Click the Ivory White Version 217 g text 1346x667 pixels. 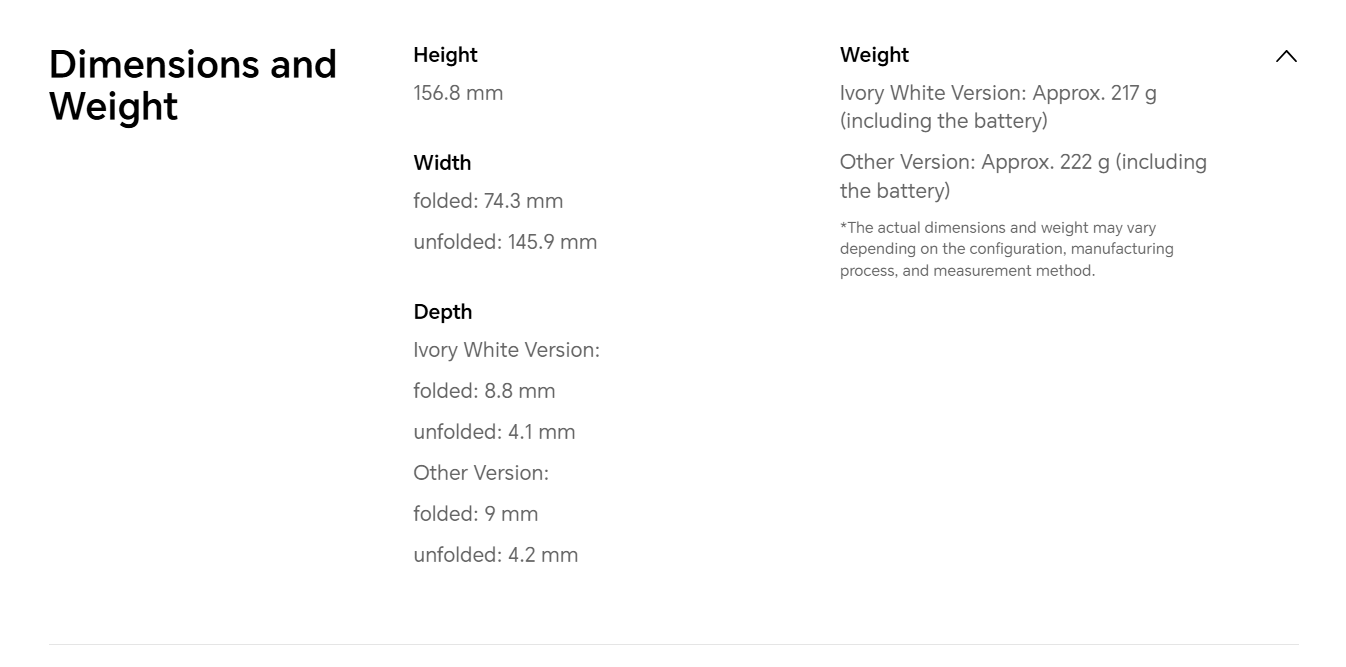pos(998,93)
